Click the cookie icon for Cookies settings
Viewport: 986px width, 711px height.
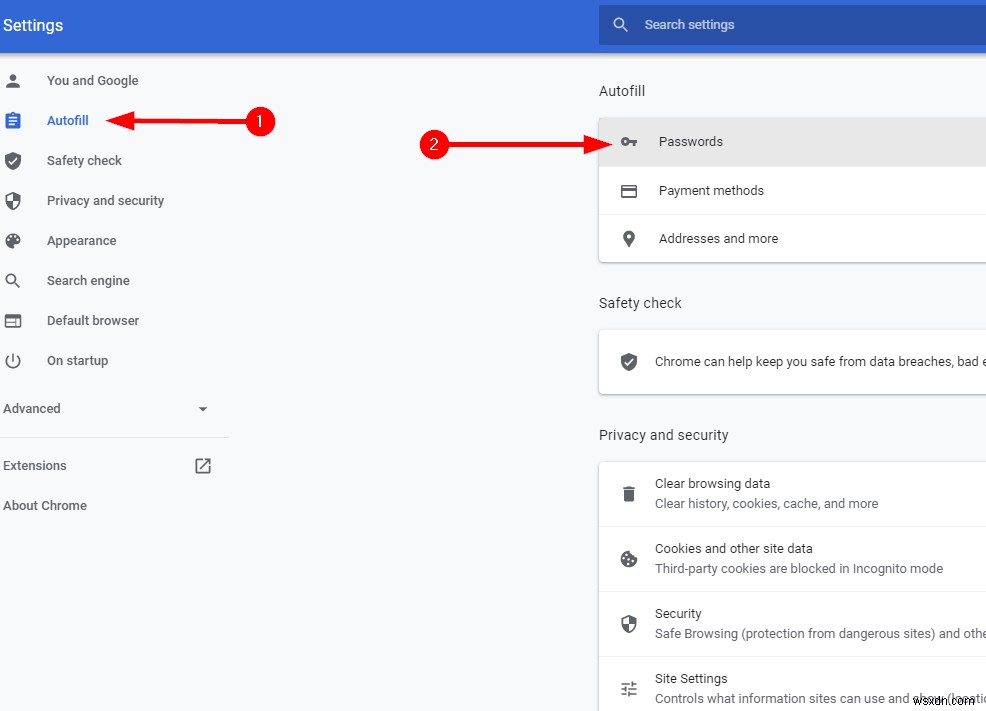pyautogui.click(x=629, y=559)
